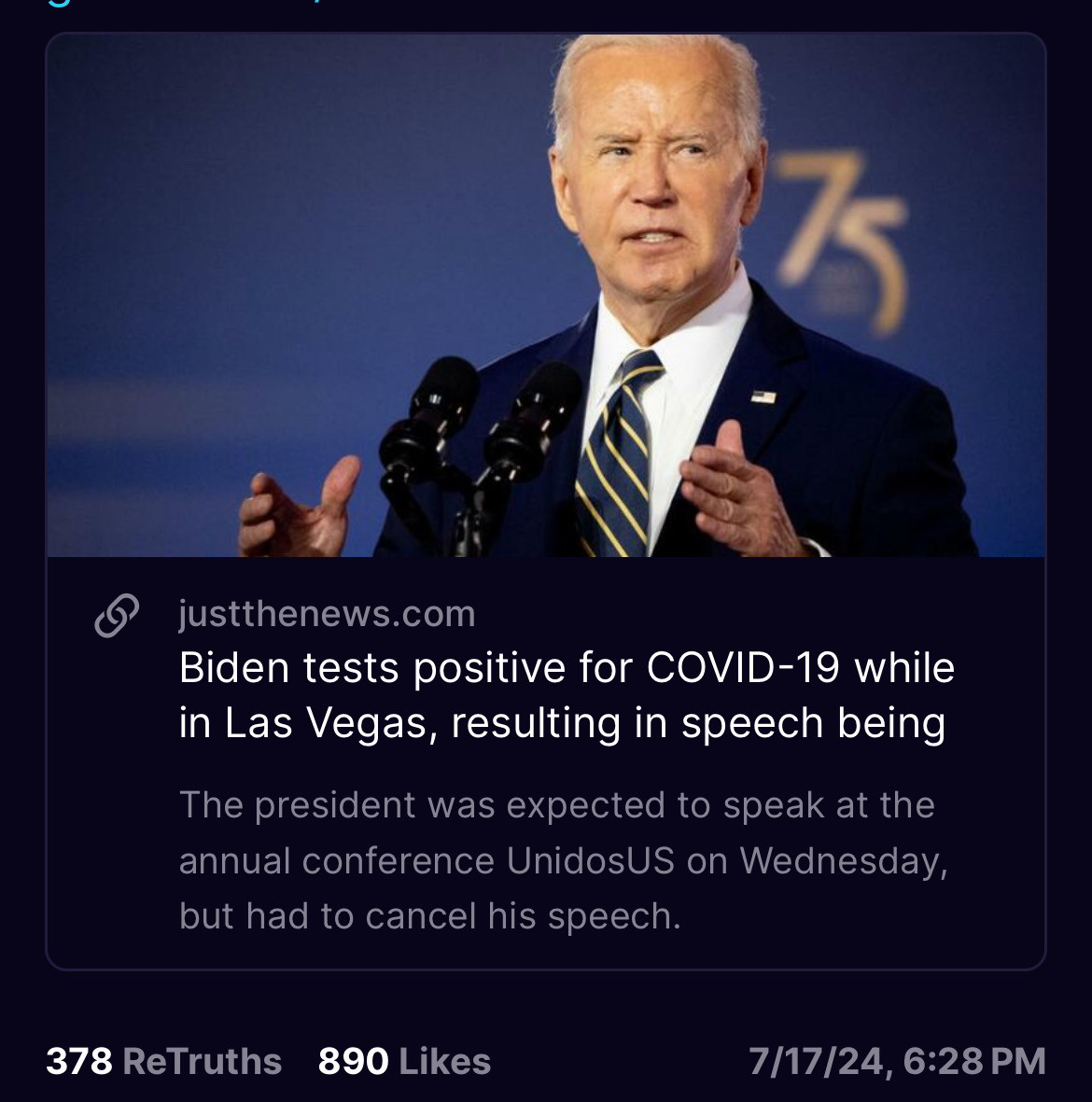
Task: Open the justthenews.com source domain
Action: coord(327,614)
